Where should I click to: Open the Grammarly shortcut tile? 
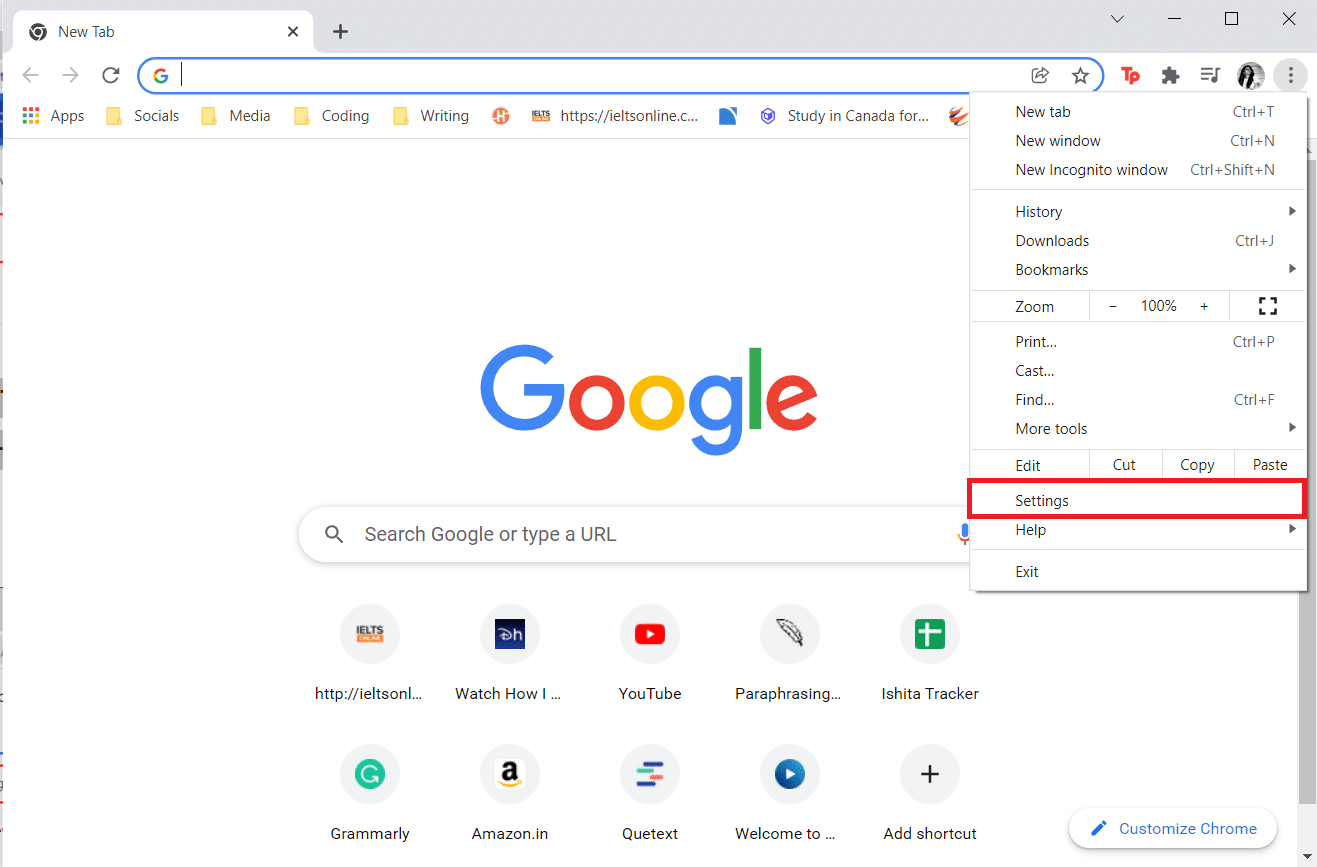pos(370,793)
